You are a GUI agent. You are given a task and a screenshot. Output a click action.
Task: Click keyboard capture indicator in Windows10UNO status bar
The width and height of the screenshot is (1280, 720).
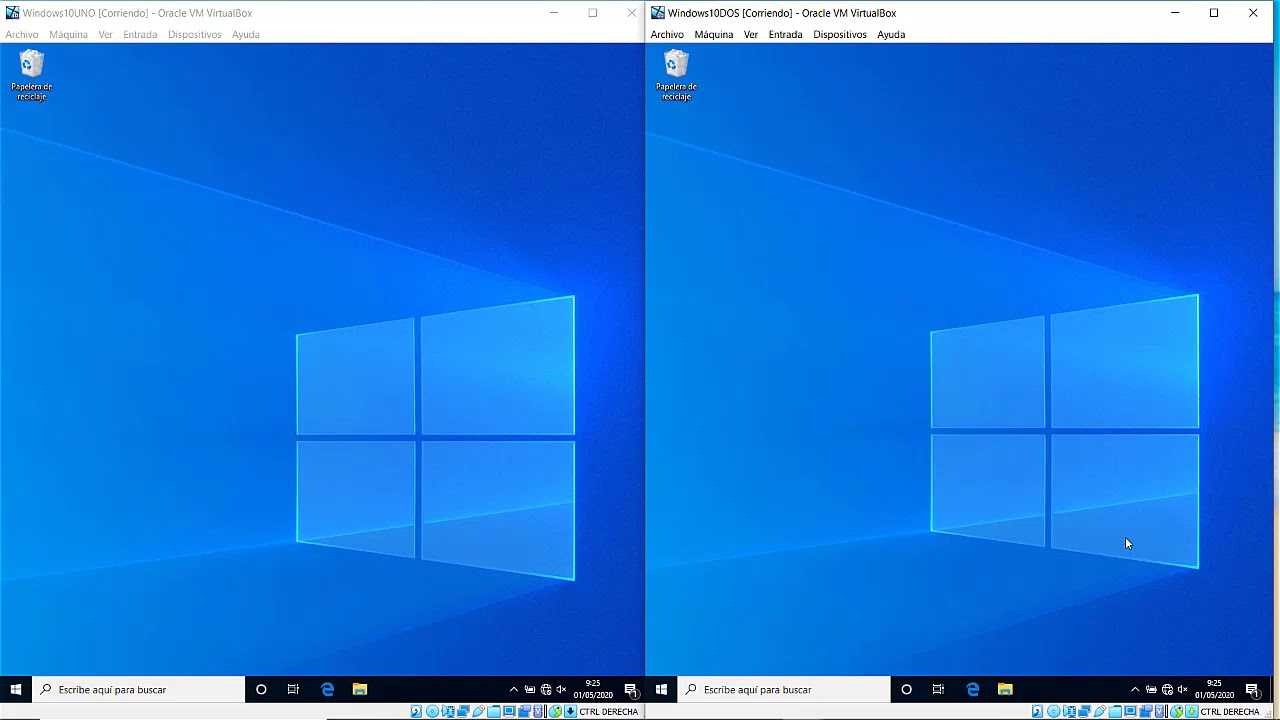point(570,711)
